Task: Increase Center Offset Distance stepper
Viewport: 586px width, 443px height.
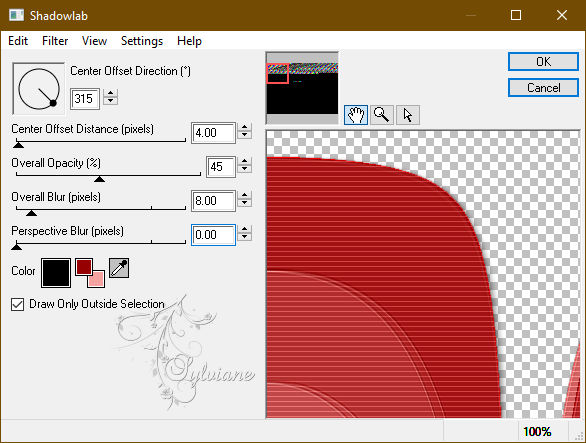Action: 244,127
